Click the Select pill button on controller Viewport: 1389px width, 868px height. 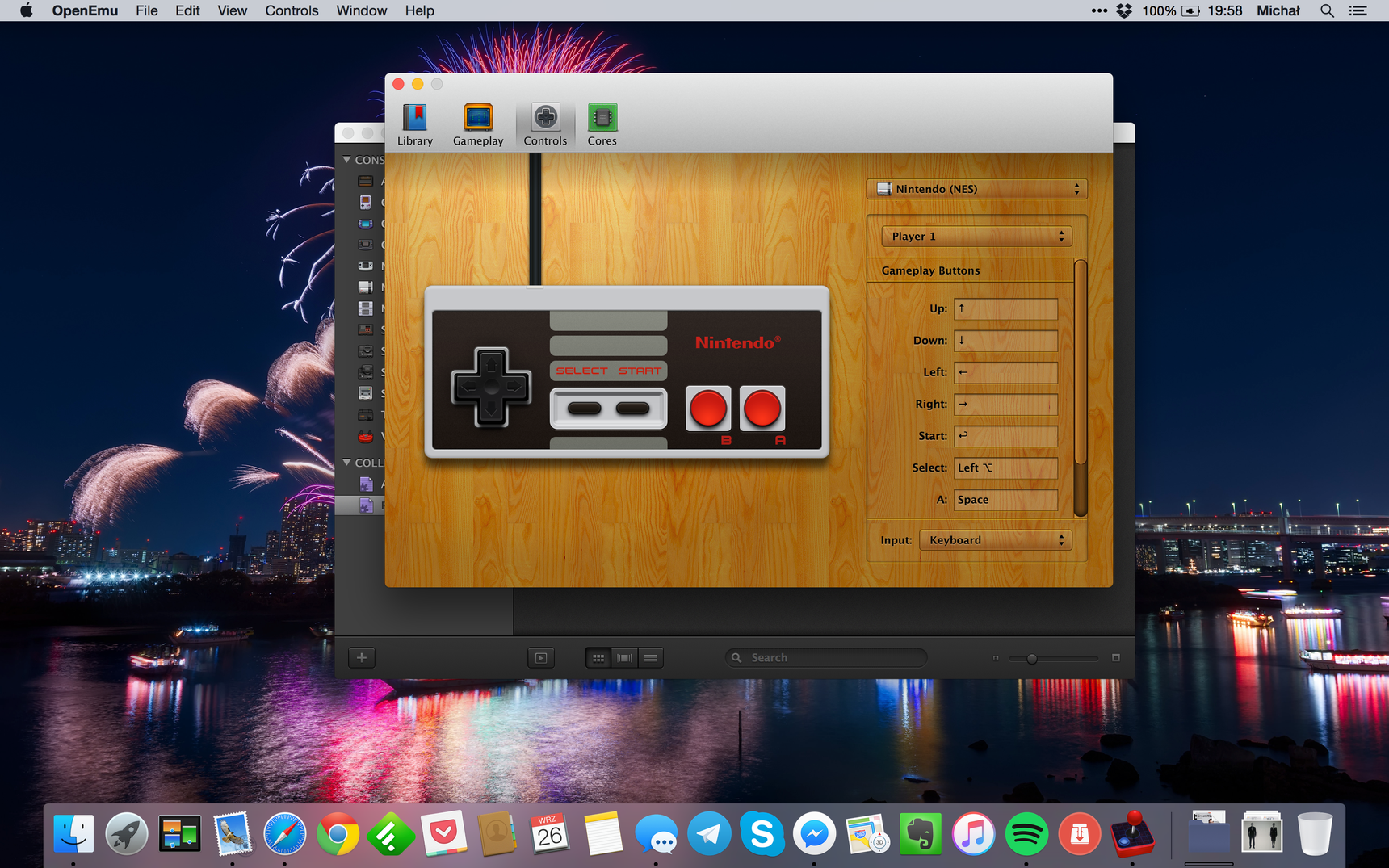[x=584, y=409]
